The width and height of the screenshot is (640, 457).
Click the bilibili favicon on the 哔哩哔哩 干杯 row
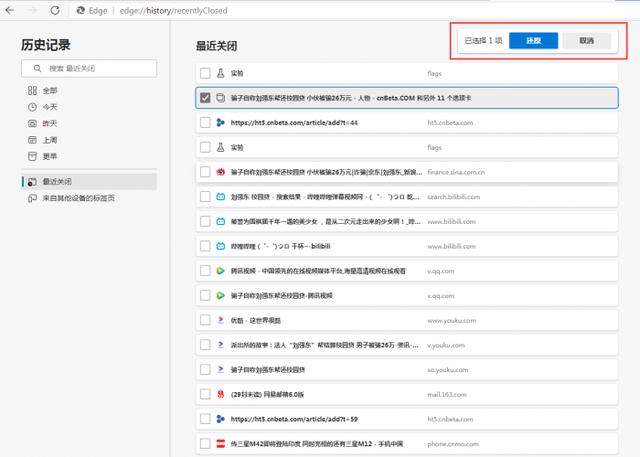click(220, 246)
